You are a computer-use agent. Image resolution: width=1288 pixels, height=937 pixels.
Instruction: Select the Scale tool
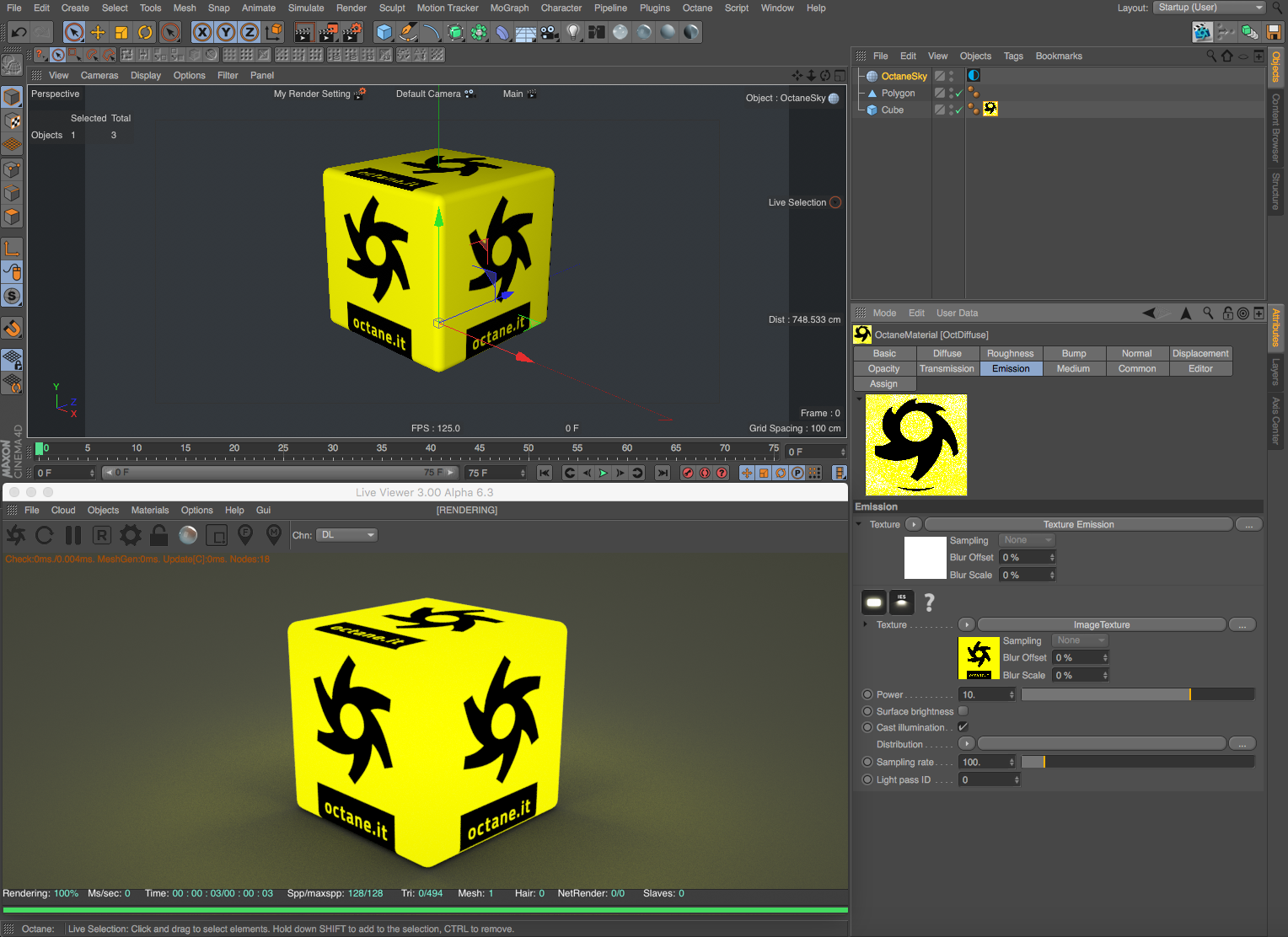121,33
